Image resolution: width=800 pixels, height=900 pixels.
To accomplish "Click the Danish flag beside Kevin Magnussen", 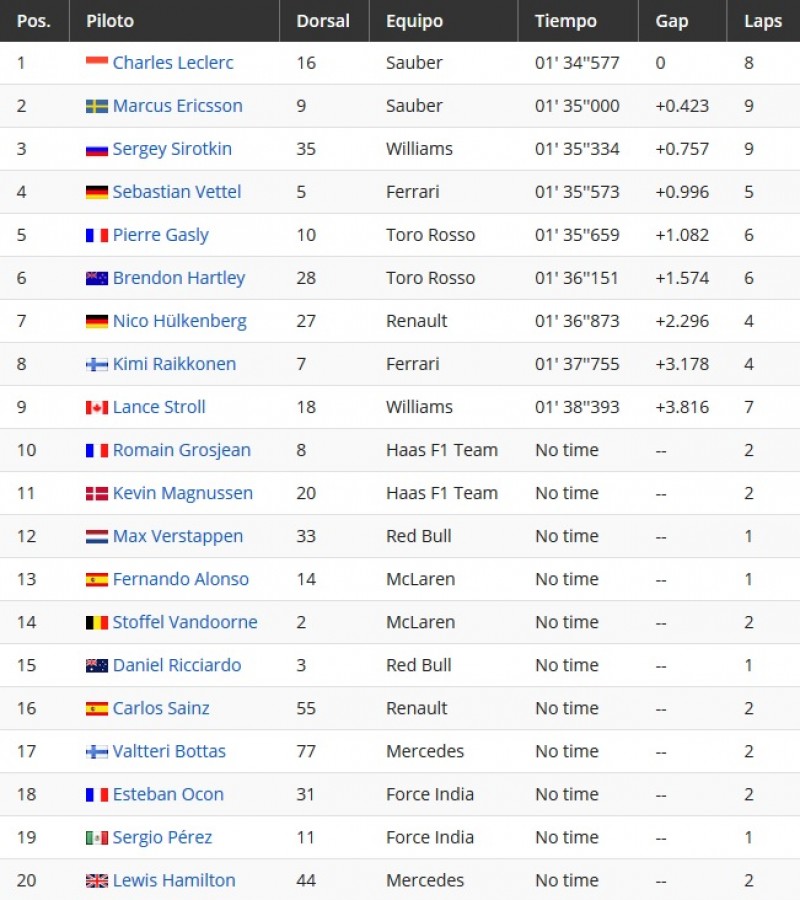I will tap(96, 494).
